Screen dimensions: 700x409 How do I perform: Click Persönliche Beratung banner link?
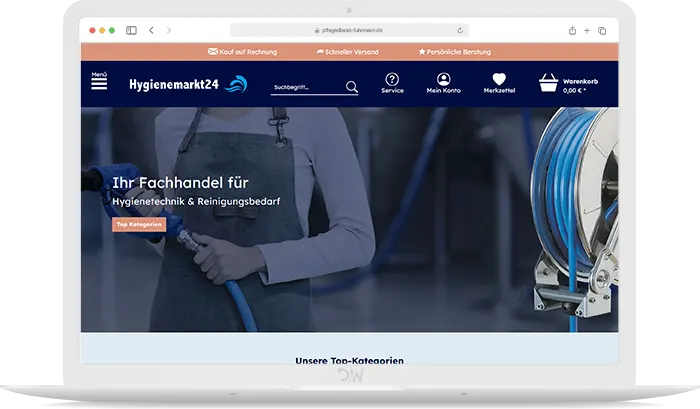pos(454,52)
